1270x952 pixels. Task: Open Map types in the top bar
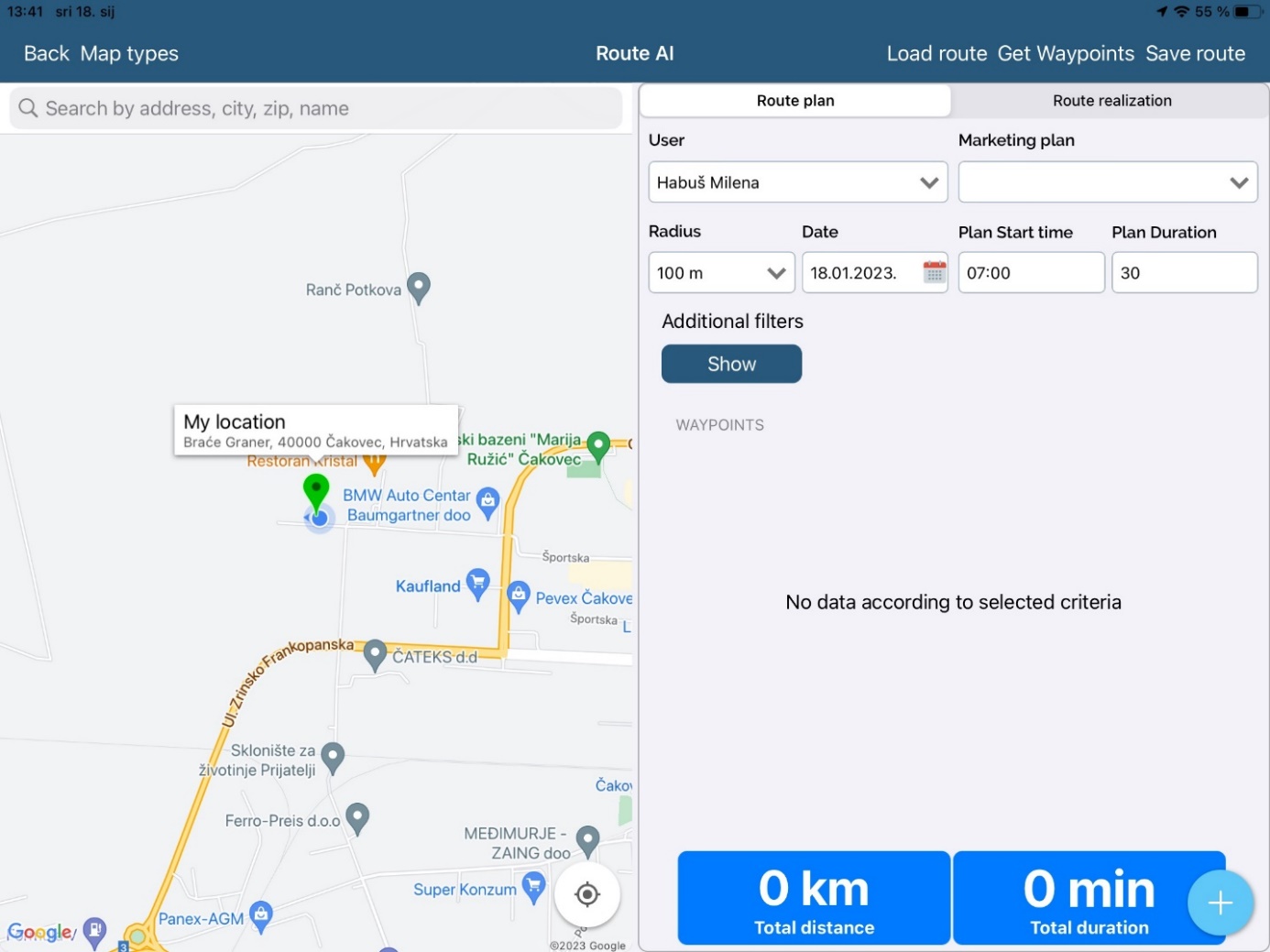(129, 54)
